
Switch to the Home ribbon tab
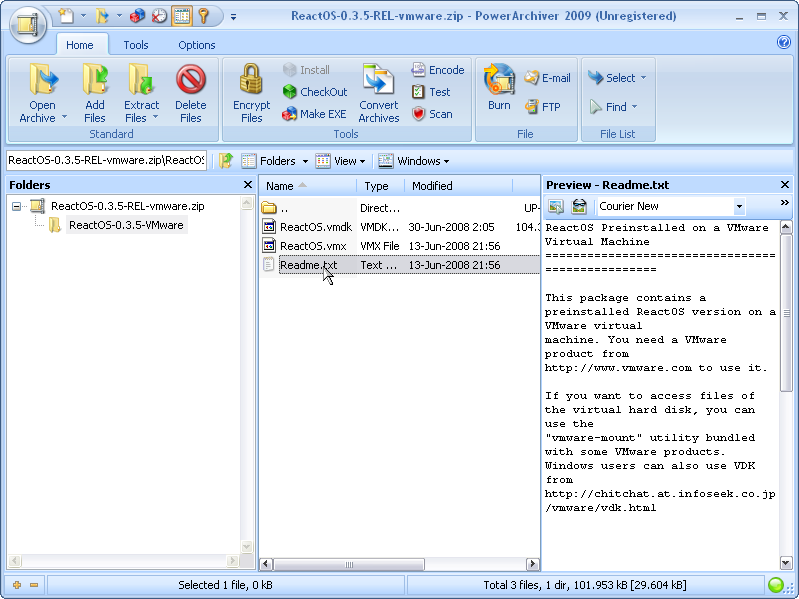point(80,45)
